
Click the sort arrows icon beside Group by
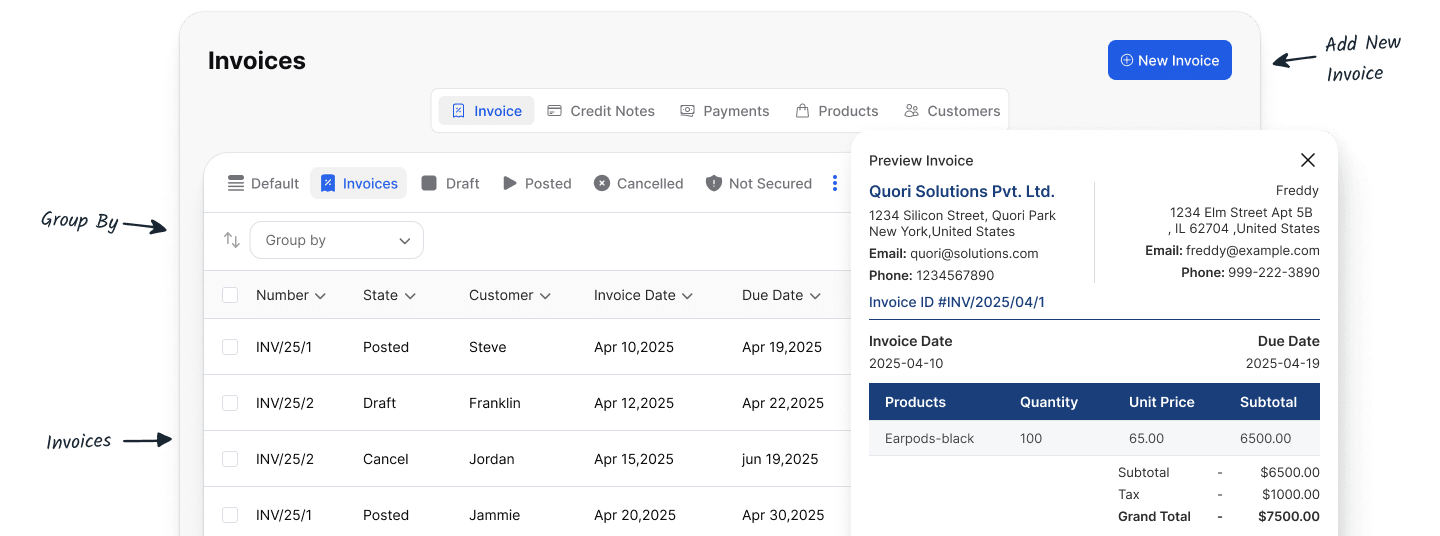[232, 240]
